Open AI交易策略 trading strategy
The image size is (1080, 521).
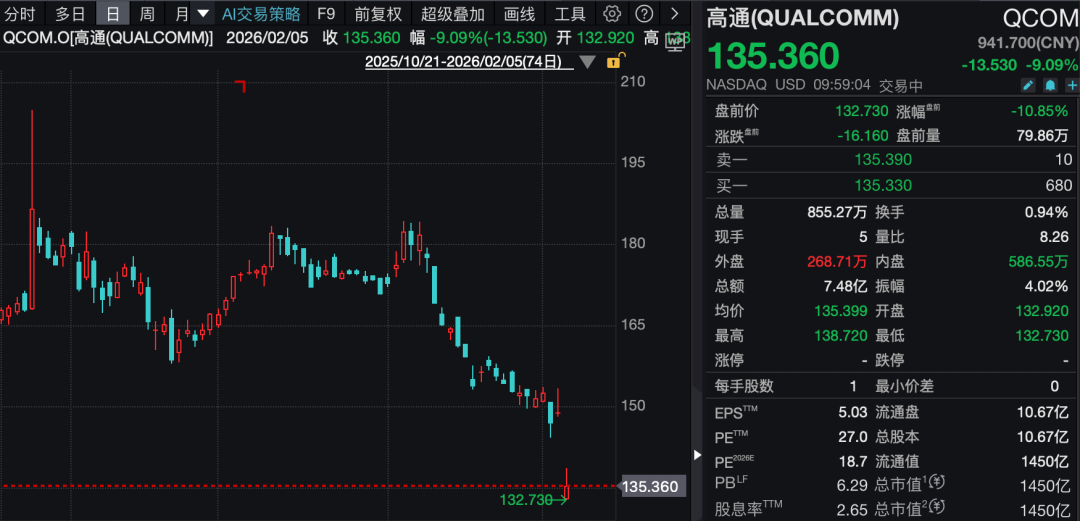[x=261, y=13]
